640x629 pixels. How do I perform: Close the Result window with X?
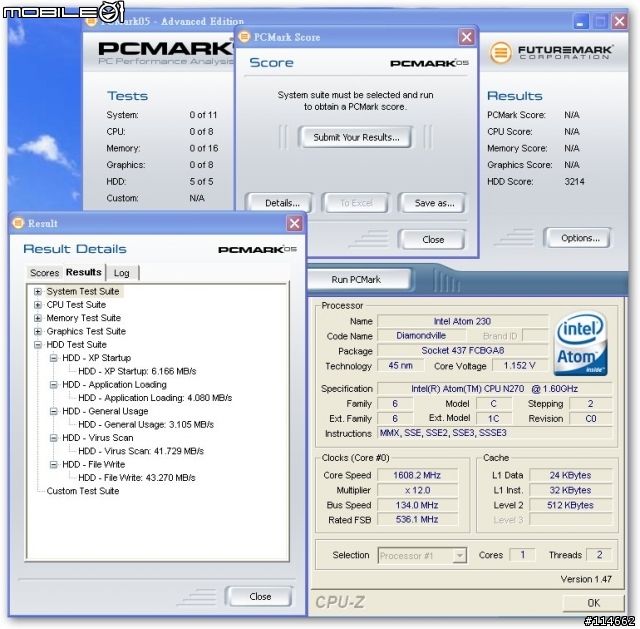pos(294,223)
